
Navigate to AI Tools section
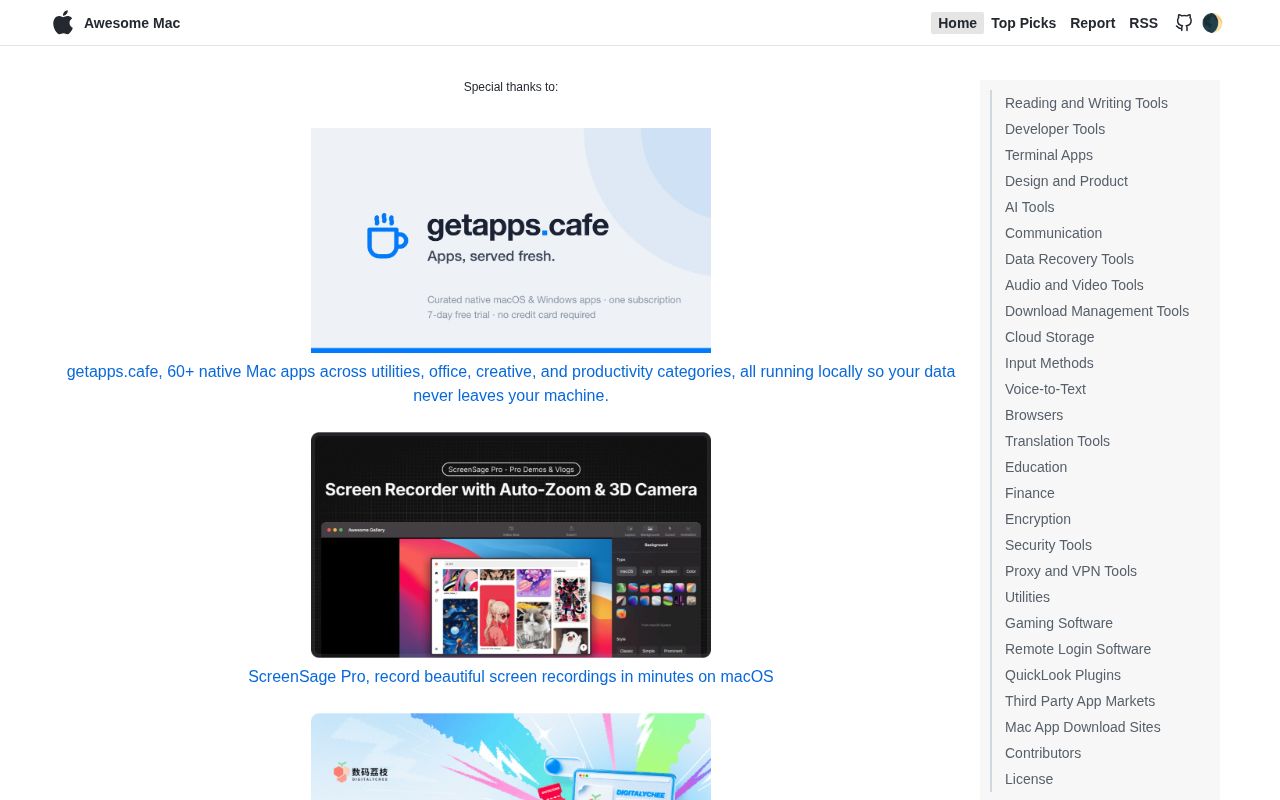[1029, 207]
